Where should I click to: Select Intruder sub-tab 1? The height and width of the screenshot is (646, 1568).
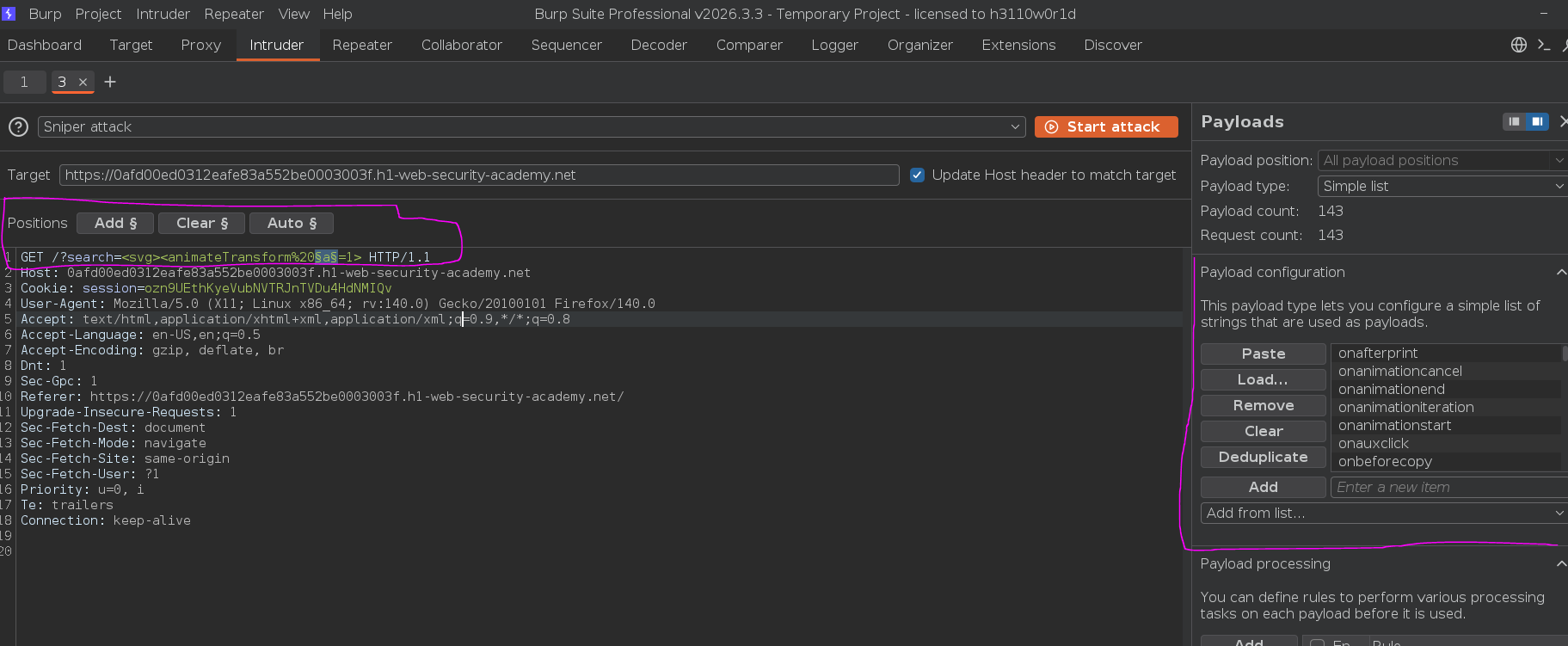click(24, 82)
